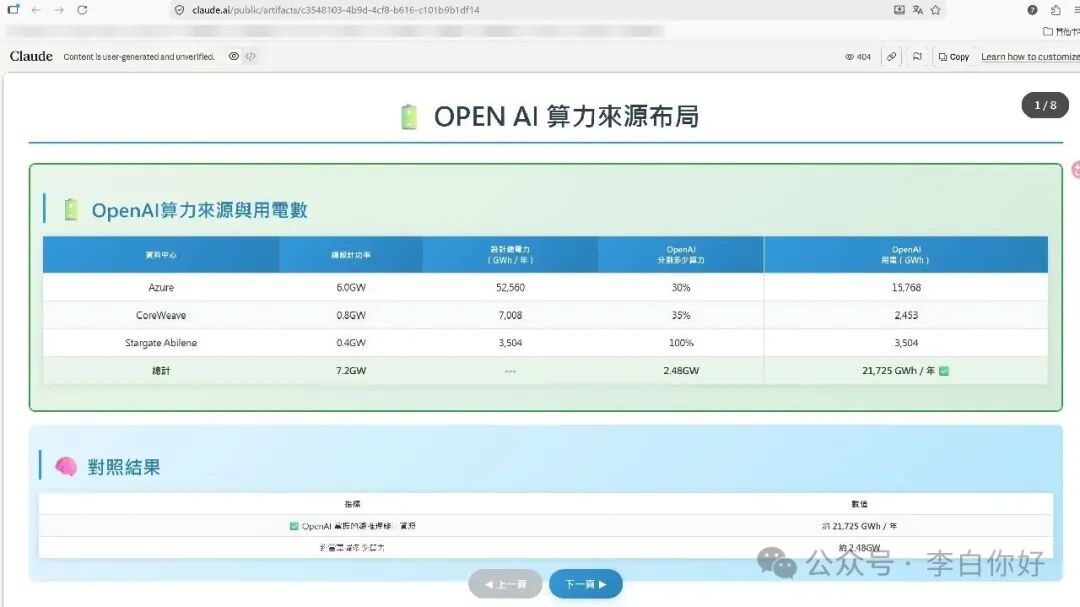Click the 21,725 GWh / 年 total cell
Image resolution: width=1080 pixels, height=607 pixels.
tap(906, 371)
